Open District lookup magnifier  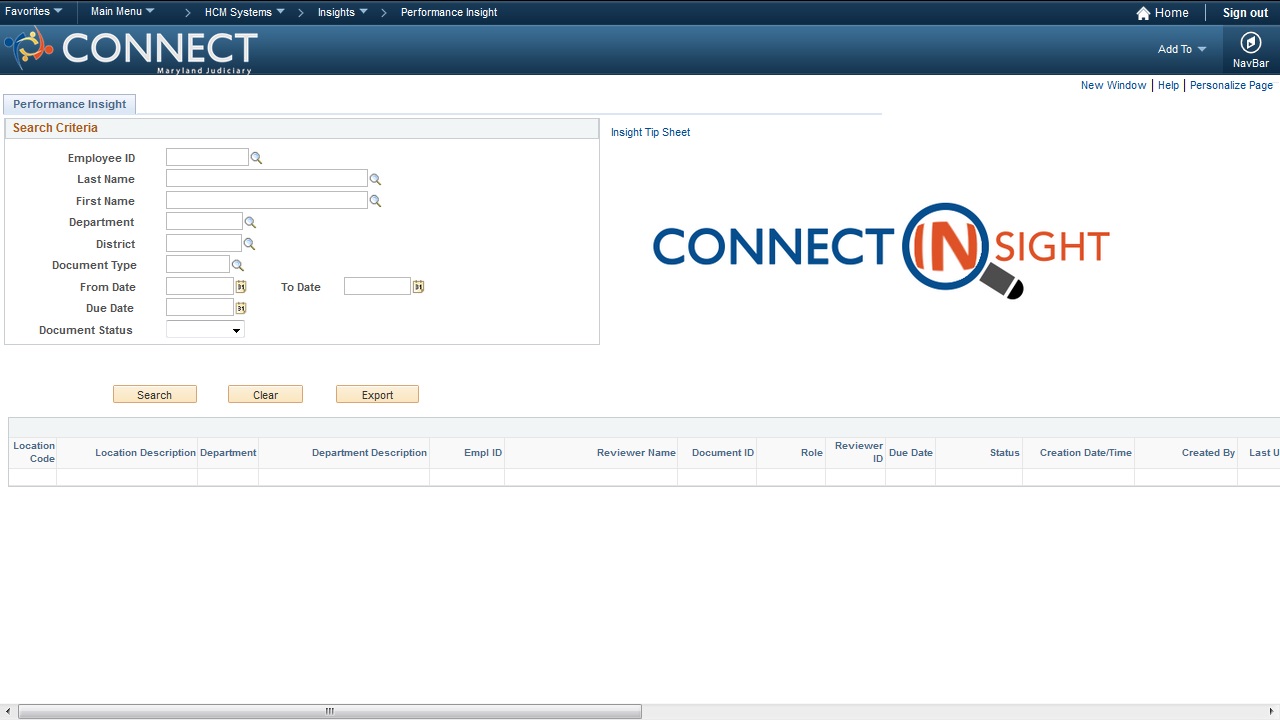(x=249, y=244)
